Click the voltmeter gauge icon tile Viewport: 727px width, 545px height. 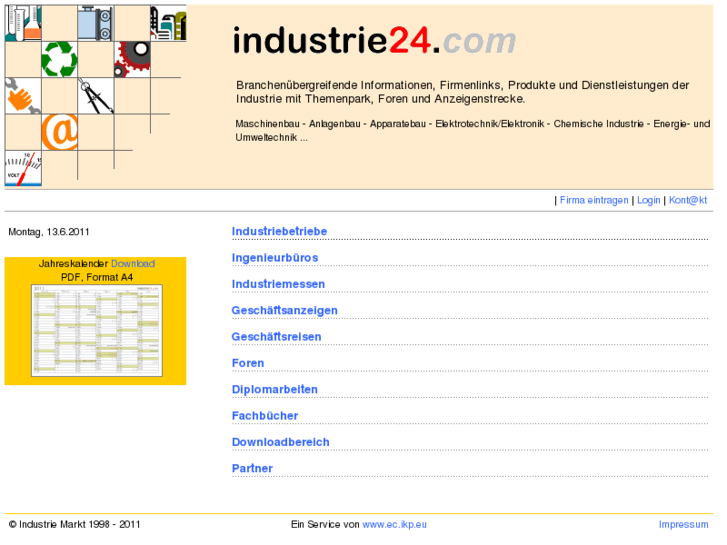tap(23, 168)
